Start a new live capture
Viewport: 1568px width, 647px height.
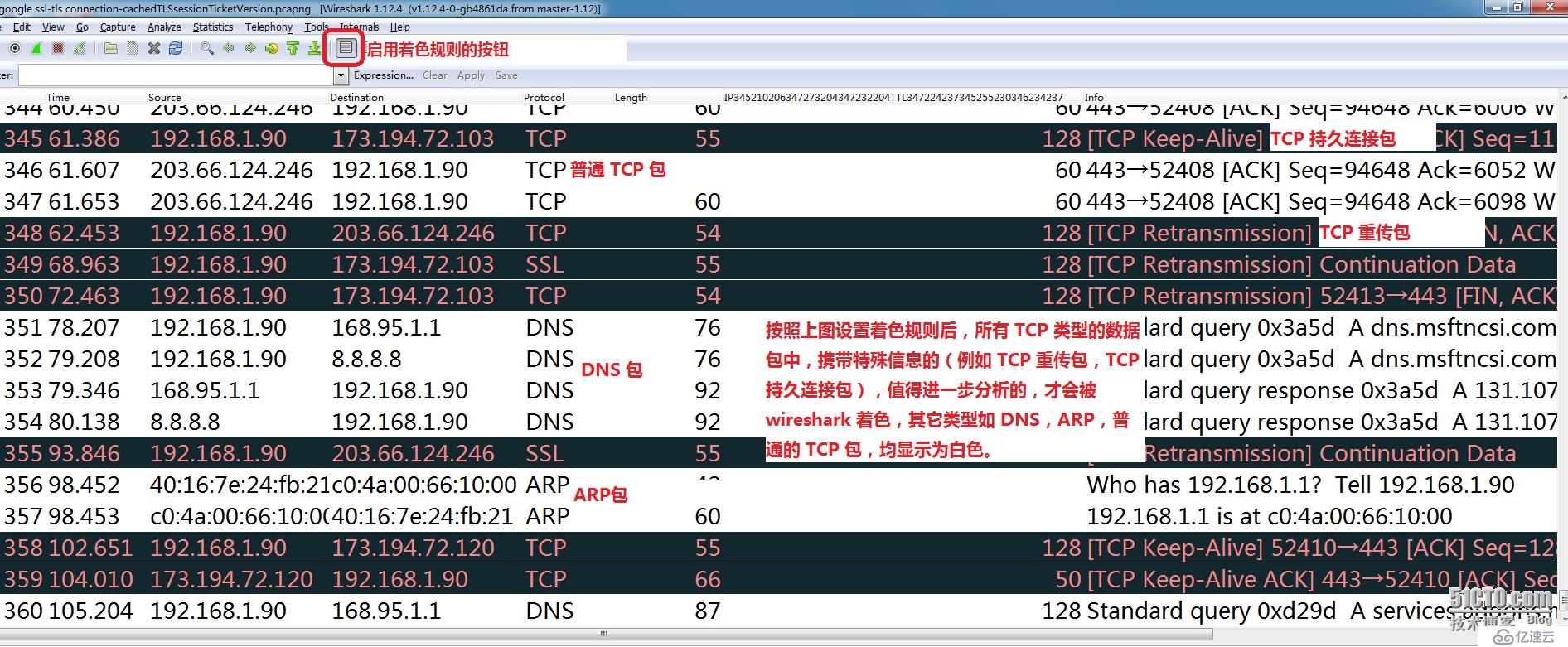tap(36, 49)
